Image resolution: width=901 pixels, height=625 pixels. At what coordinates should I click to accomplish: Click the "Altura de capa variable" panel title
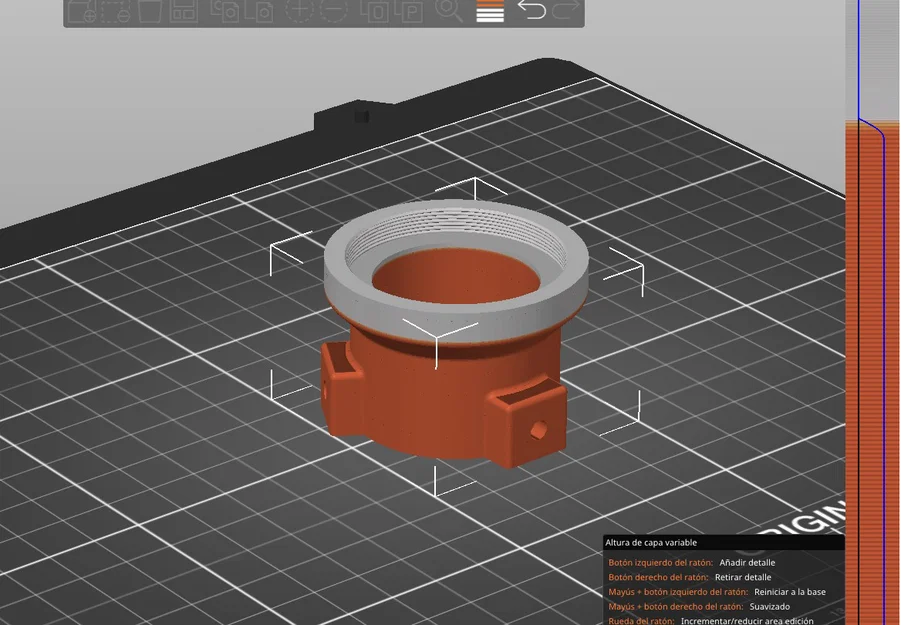(x=650, y=542)
